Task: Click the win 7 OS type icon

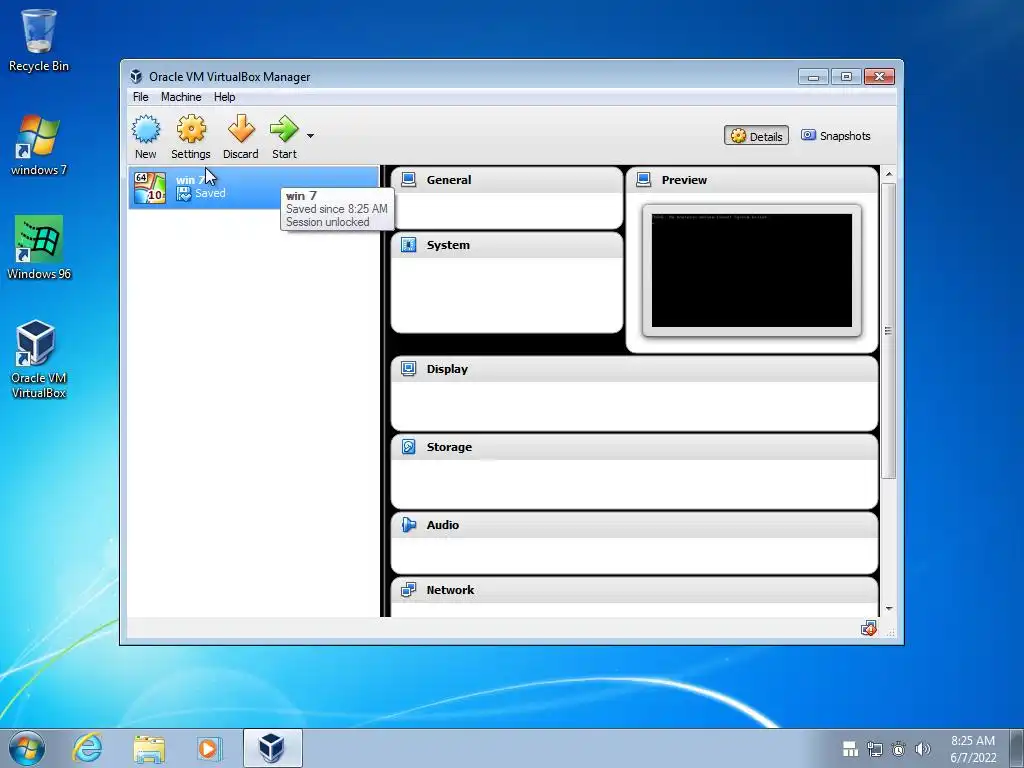Action: (x=150, y=188)
